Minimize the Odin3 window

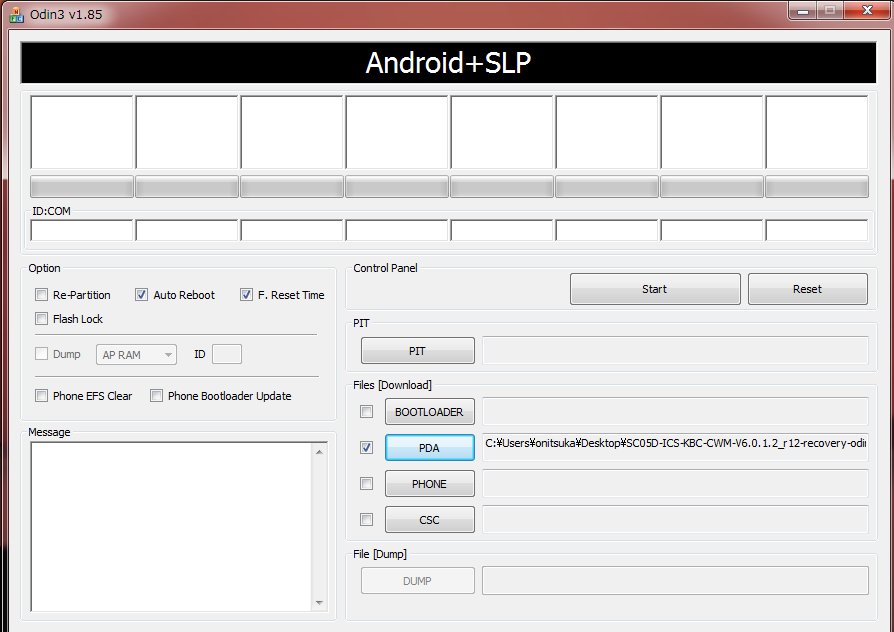[x=803, y=10]
